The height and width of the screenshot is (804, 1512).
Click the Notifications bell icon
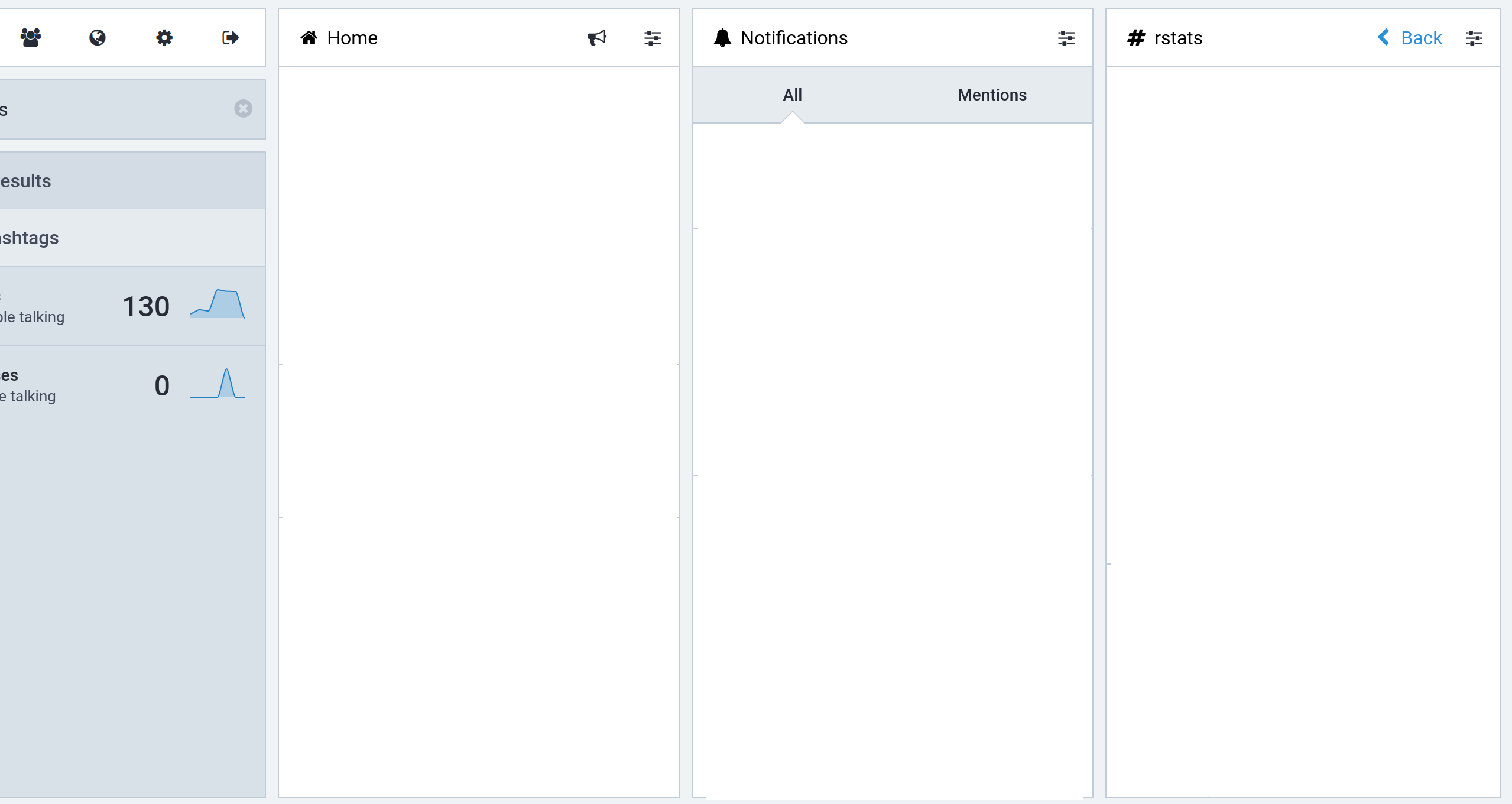(722, 38)
